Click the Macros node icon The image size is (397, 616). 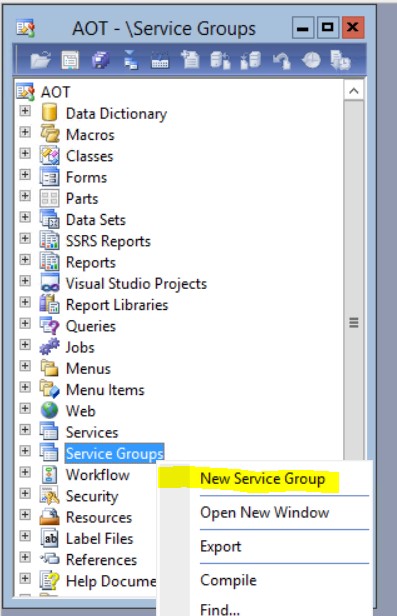[50, 134]
